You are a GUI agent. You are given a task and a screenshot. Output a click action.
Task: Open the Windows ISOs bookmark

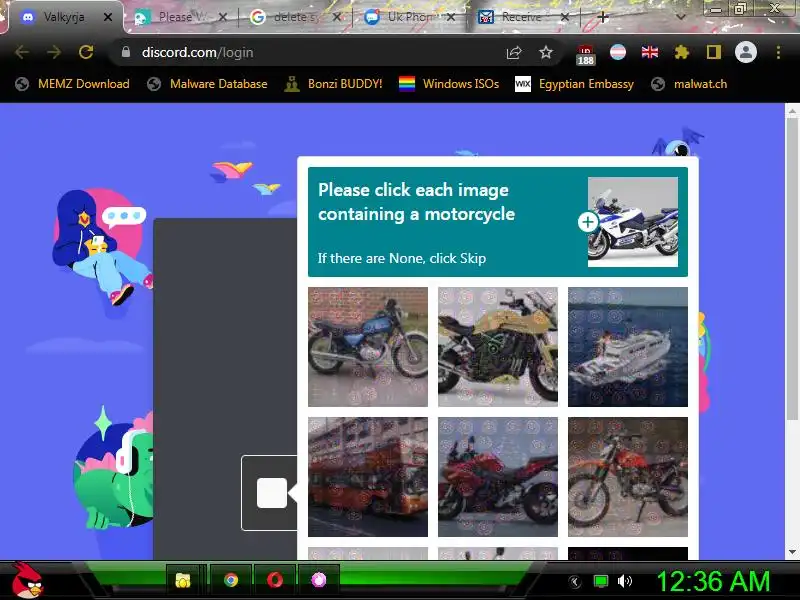tap(449, 84)
